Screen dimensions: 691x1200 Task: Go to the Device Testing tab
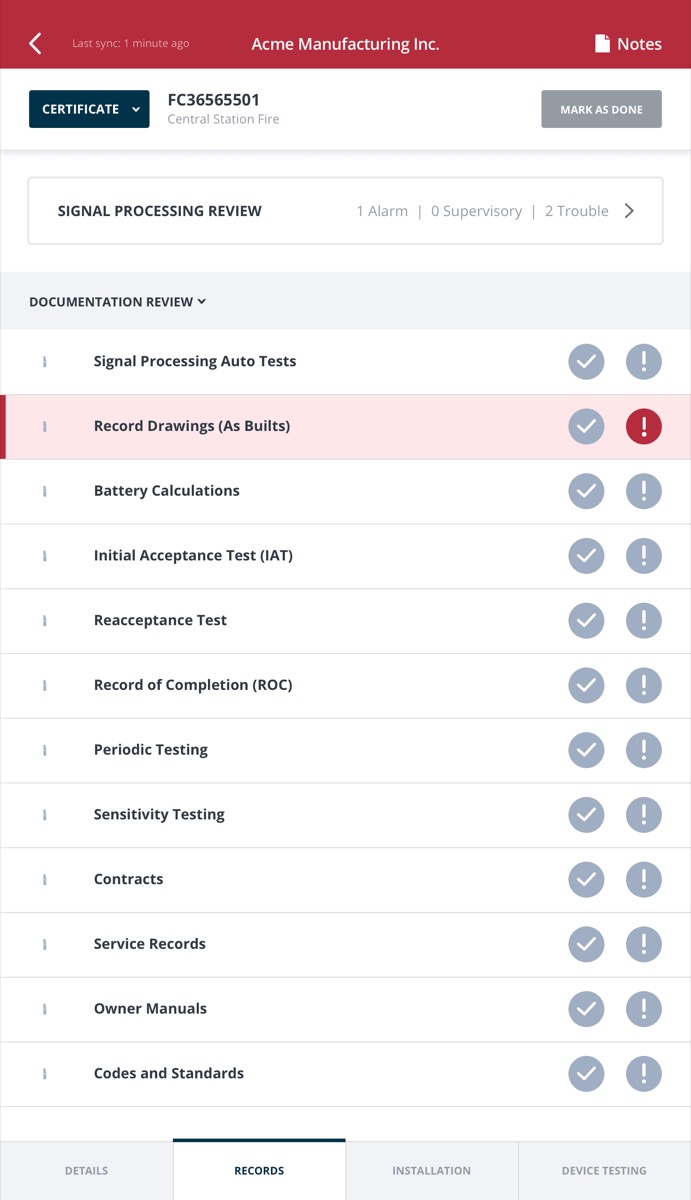[x=604, y=1170]
